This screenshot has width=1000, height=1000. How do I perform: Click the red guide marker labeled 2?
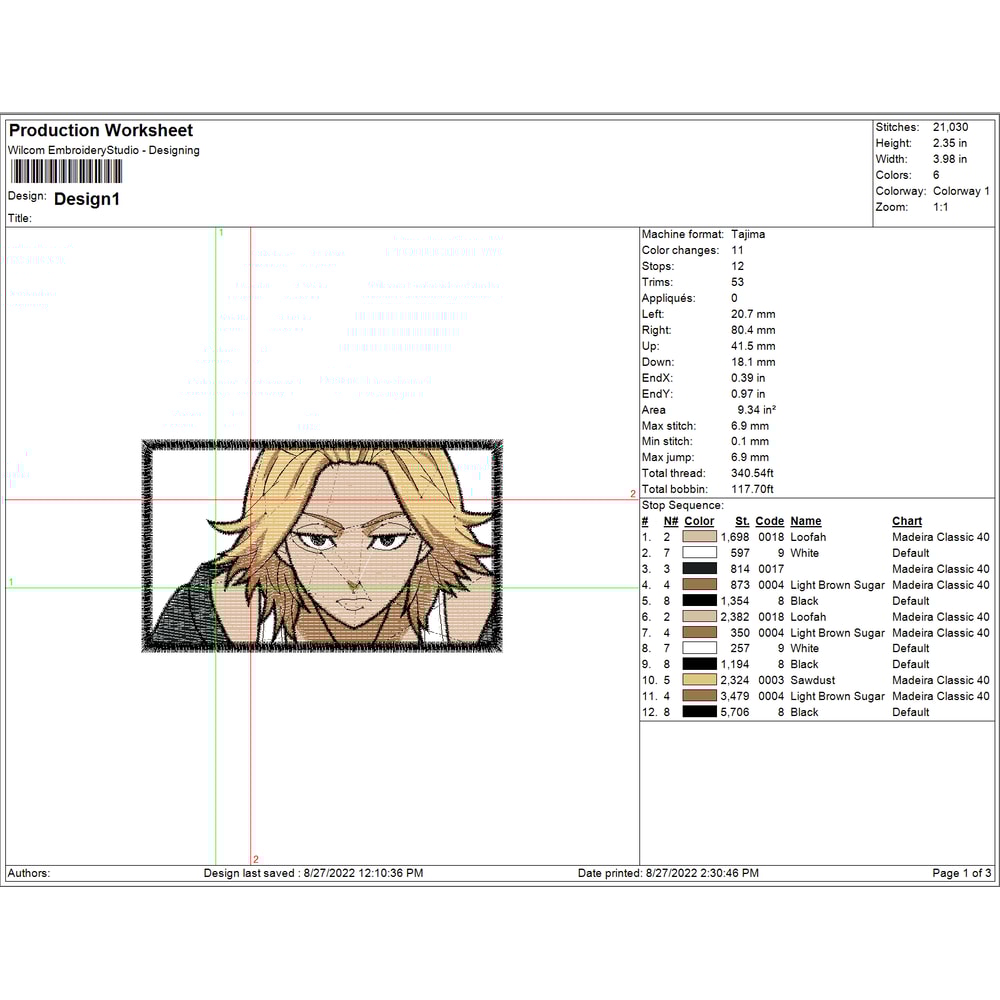[633, 493]
